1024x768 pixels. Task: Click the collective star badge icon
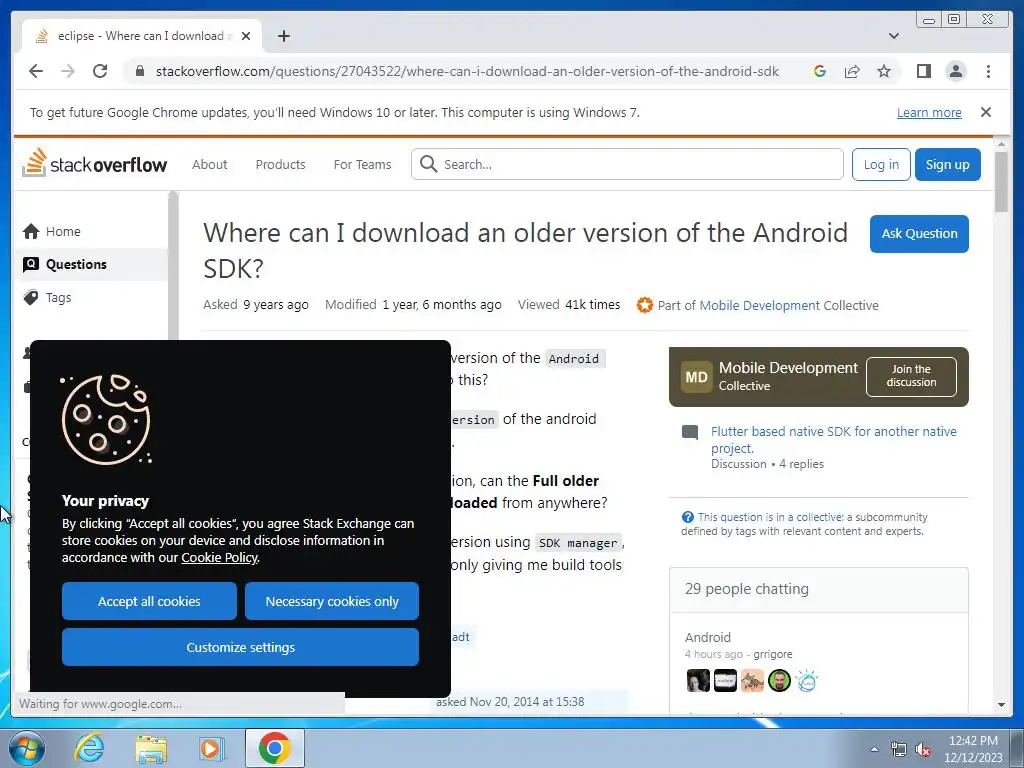645,305
